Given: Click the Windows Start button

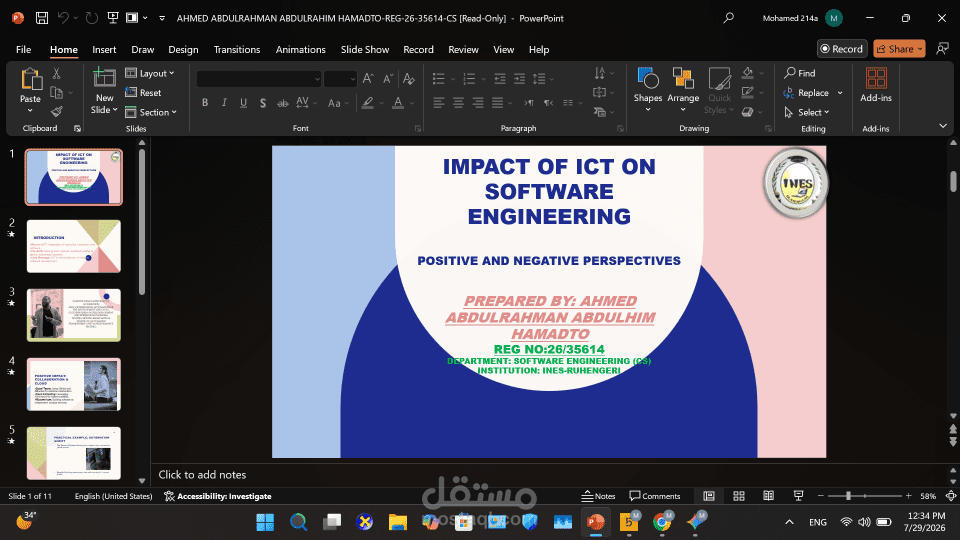Looking at the screenshot, I should click(x=265, y=522).
